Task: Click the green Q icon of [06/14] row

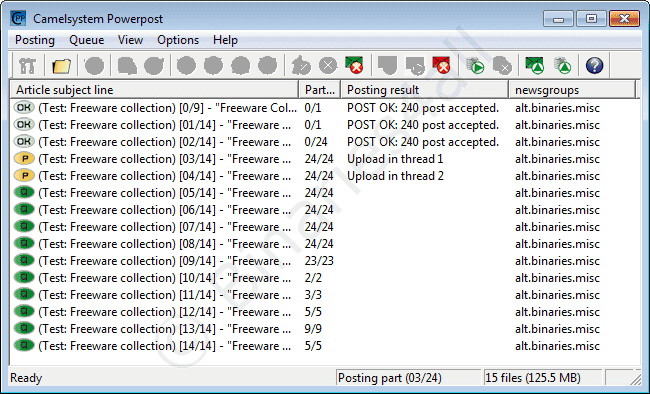Action: (24, 210)
